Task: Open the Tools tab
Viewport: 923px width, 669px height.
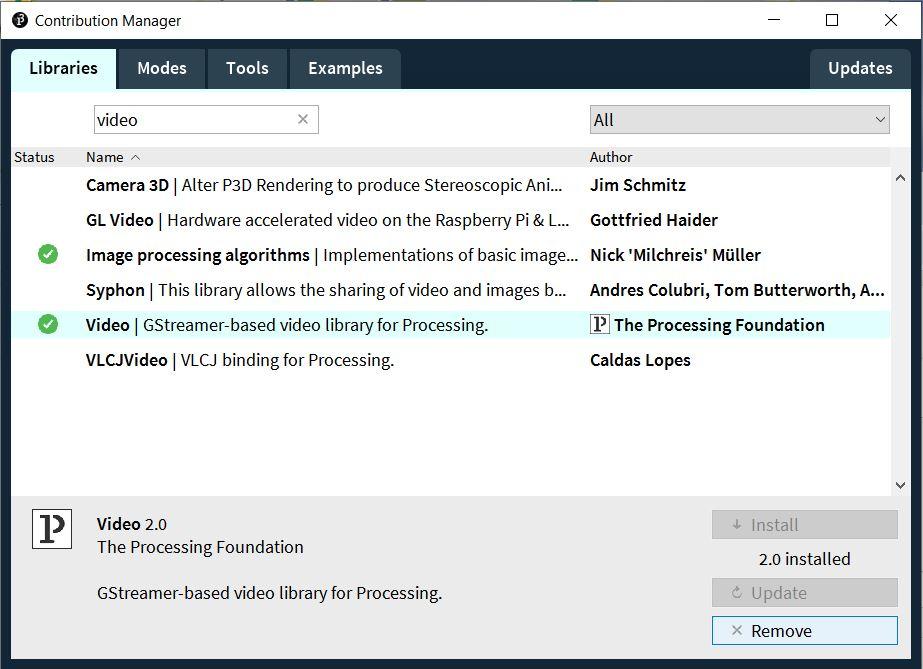Action: tap(247, 69)
